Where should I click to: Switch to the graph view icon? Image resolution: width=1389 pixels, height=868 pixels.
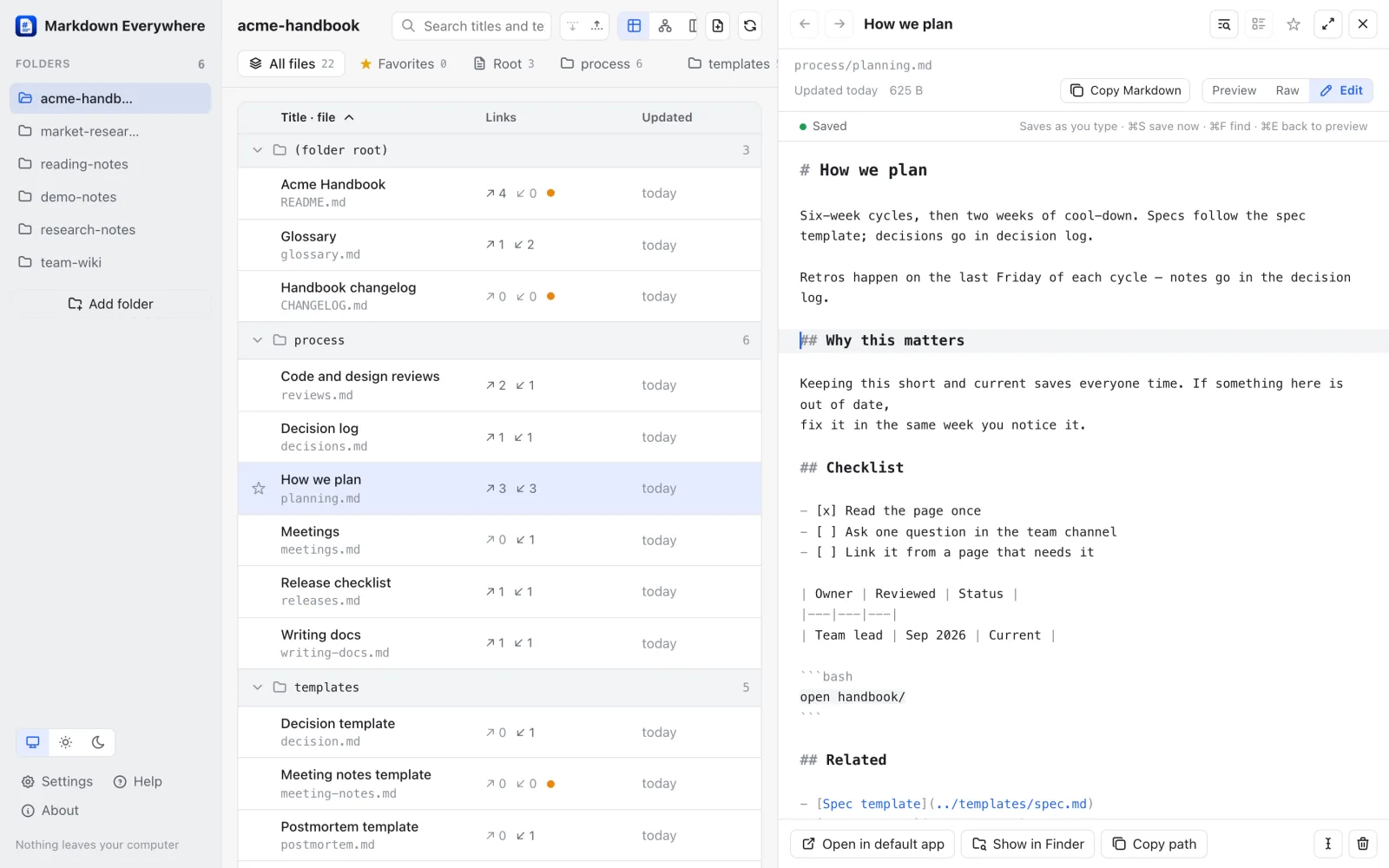tap(665, 26)
